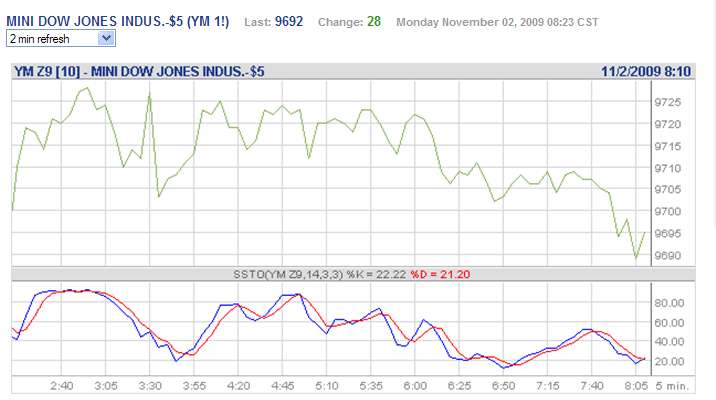Click the Change: label
This screenshot has width=716, height=400.
pos(341,22)
